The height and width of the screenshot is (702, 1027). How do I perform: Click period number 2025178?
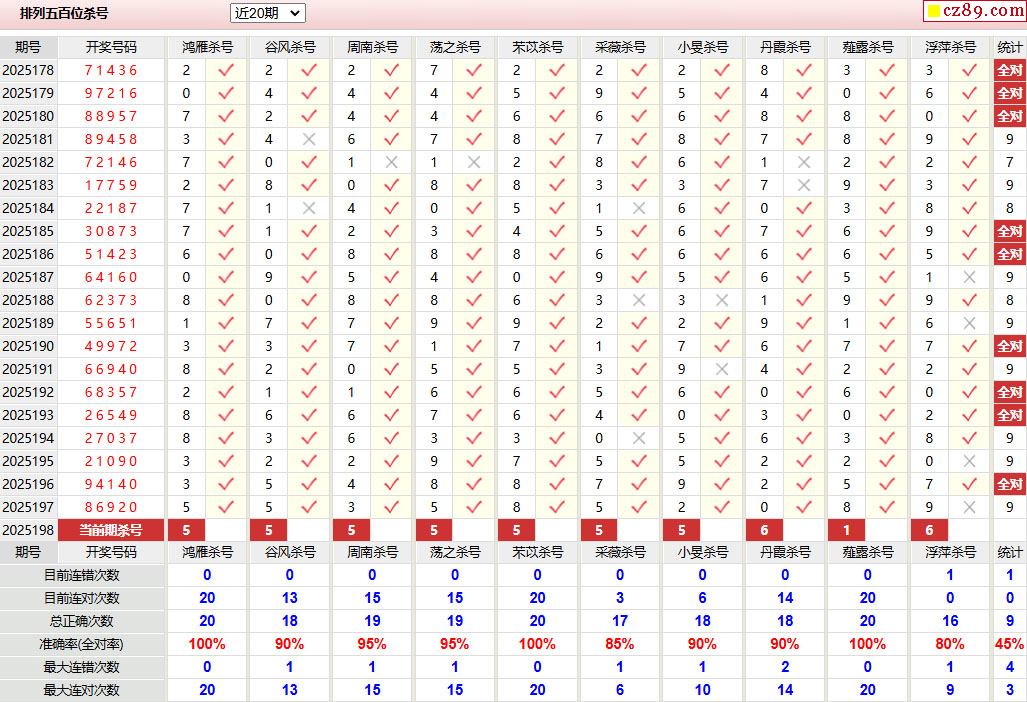[28, 70]
